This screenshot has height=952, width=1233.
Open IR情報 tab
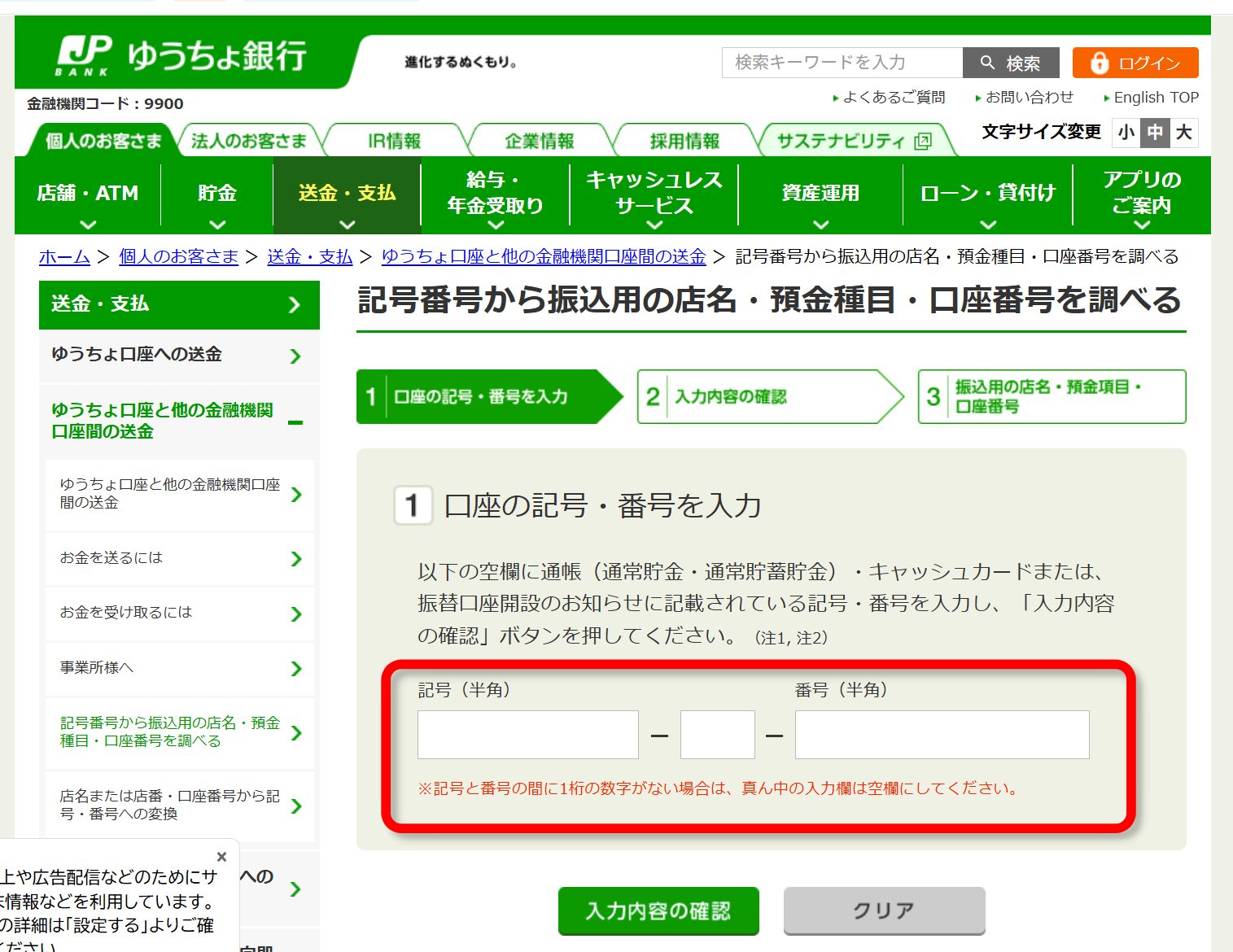coord(395,141)
